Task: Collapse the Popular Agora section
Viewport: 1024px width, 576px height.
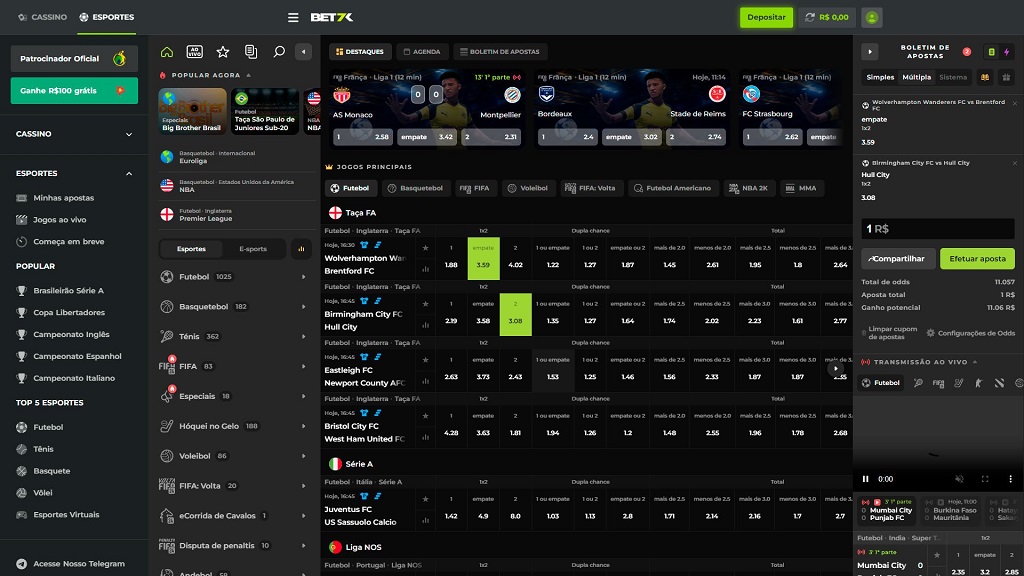Action: pyautogui.click(x=249, y=76)
